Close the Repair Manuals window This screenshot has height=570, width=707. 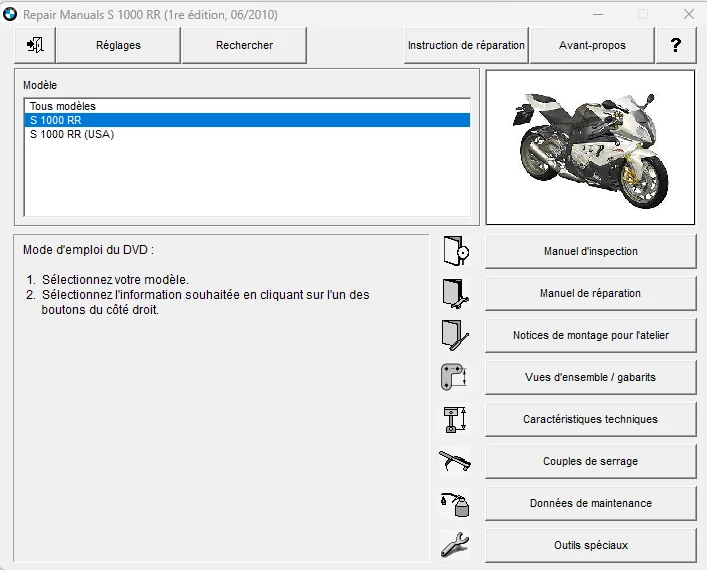point(689,14)
